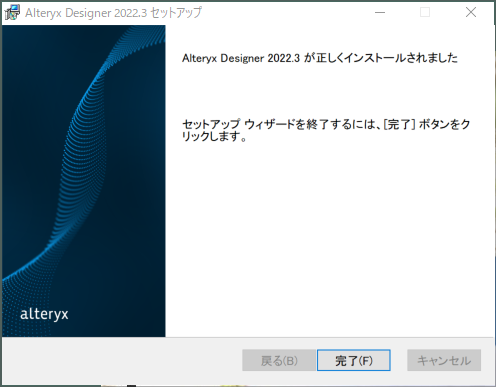The height and width of the screenshot is (387, 496).
Task: Click the window title 'Alteryx Designer 2022.3 セットアップ'
Action: coord(113,13)
